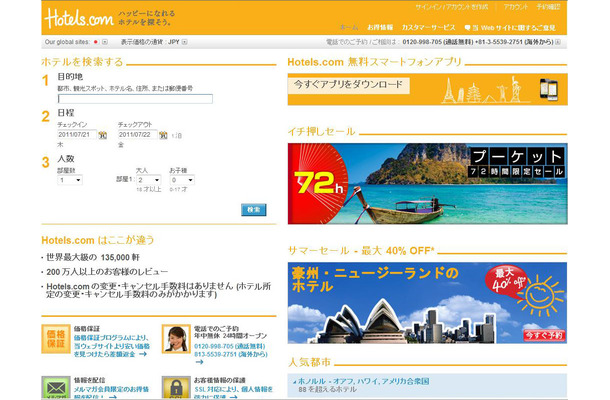Screen dimensions: 610x400
Task: Go to ホーム menu item
Action: pos(349,28)
